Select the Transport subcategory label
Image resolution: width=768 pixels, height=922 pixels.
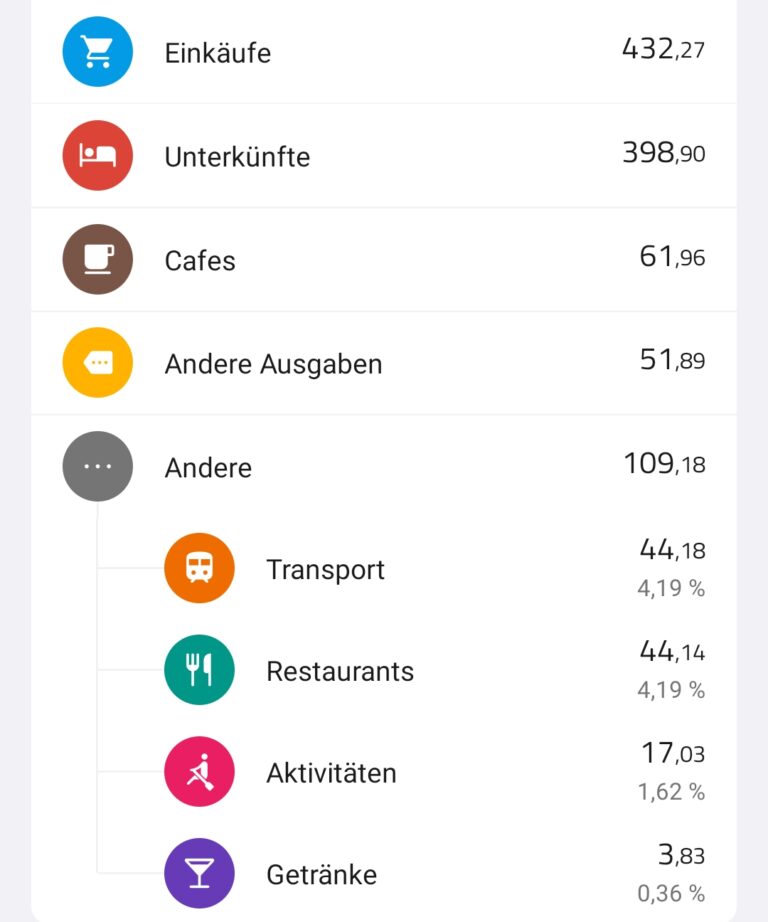[326, 569]
